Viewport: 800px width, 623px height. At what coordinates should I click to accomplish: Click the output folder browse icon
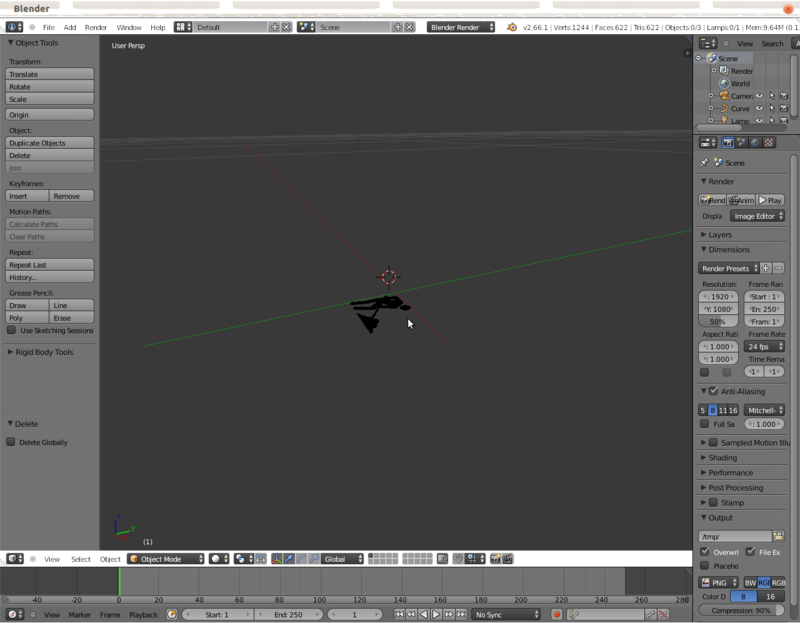pos(778,536)
